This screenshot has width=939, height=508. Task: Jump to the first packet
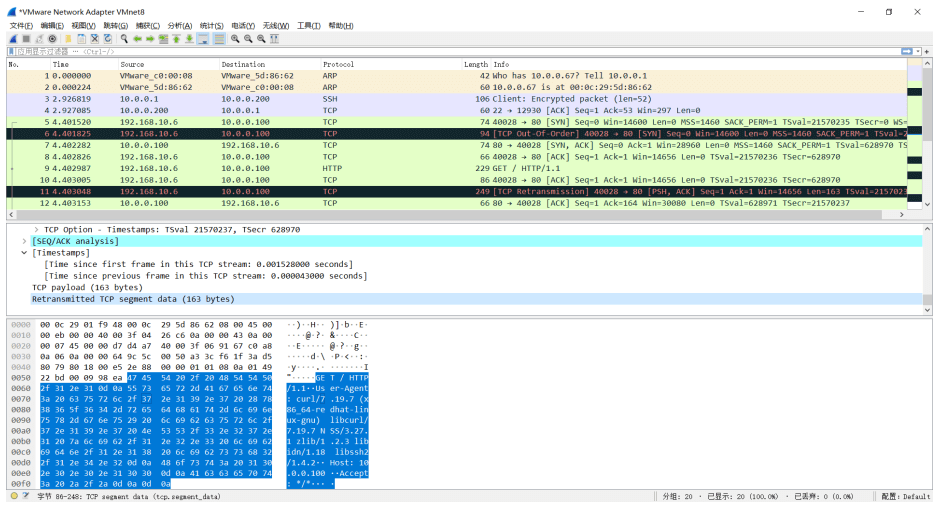coord(176,39)
